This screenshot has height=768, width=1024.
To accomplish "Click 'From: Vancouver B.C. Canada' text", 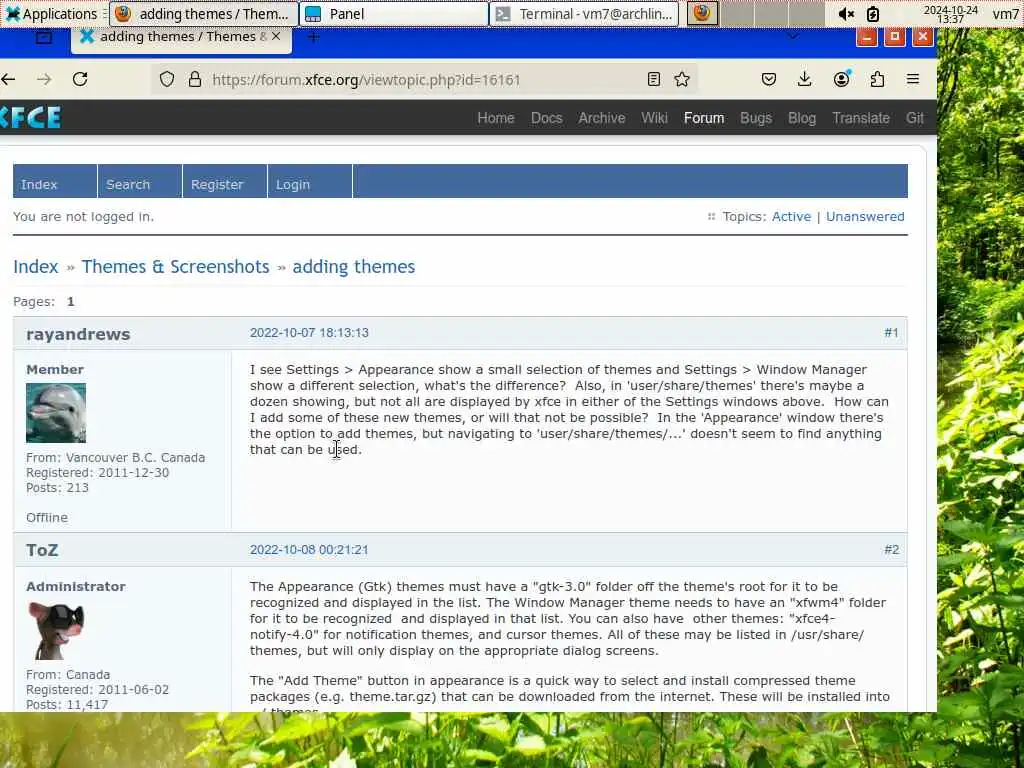I will click(x=116, y=458).
